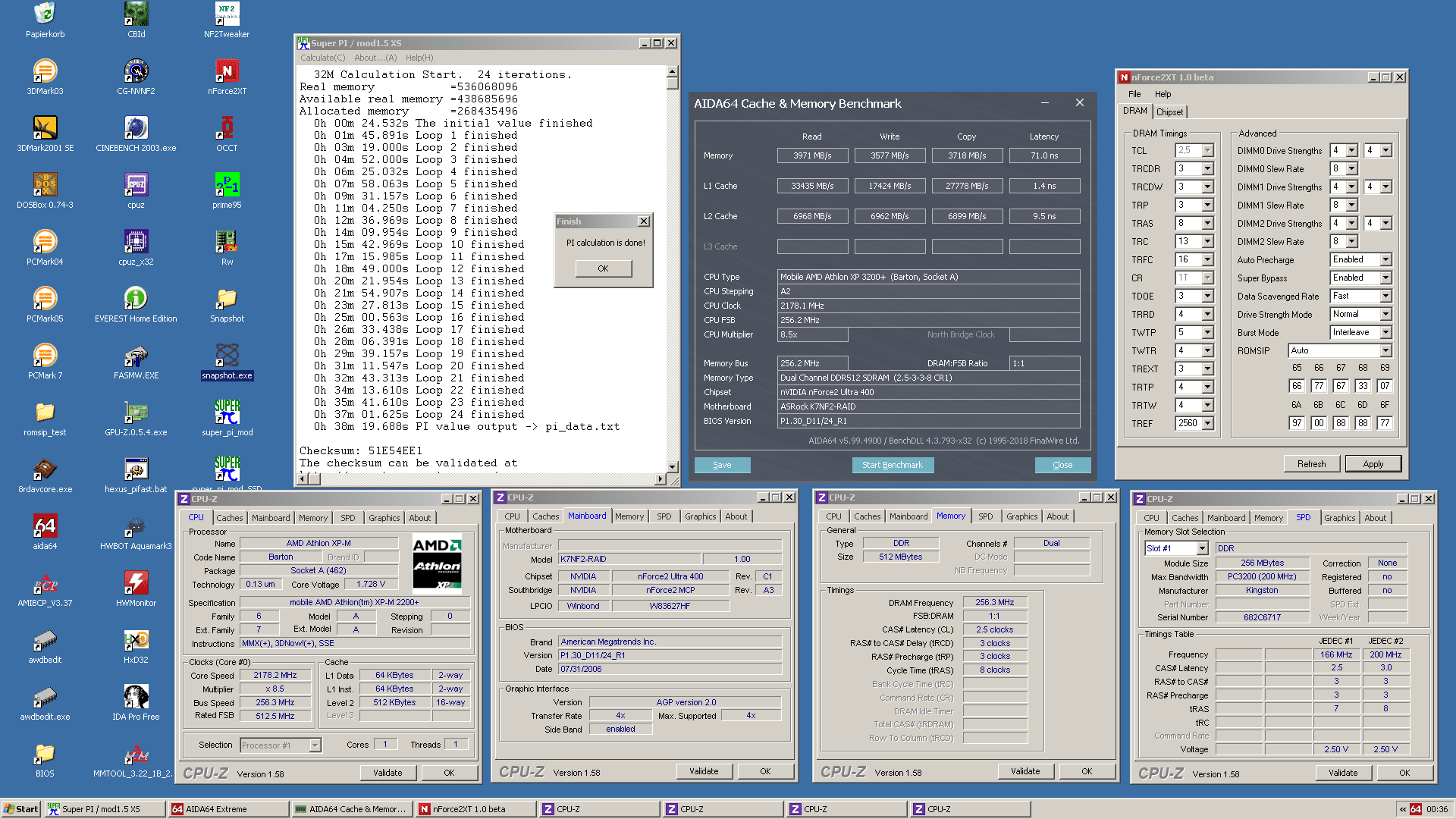Launch DOSBox 0.74-3 from desktop
This screenshot has width=1456, height=819.
45,191
